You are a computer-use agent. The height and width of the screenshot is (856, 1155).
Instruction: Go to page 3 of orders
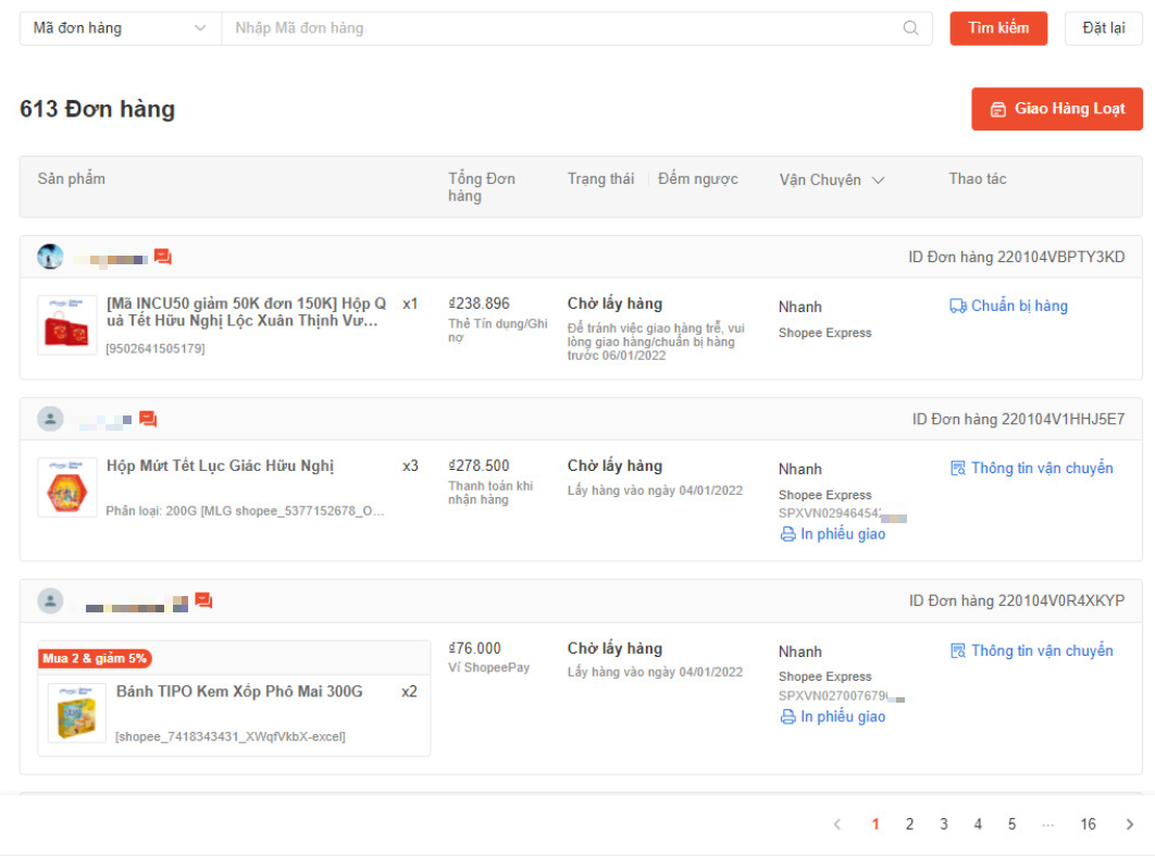944,824
